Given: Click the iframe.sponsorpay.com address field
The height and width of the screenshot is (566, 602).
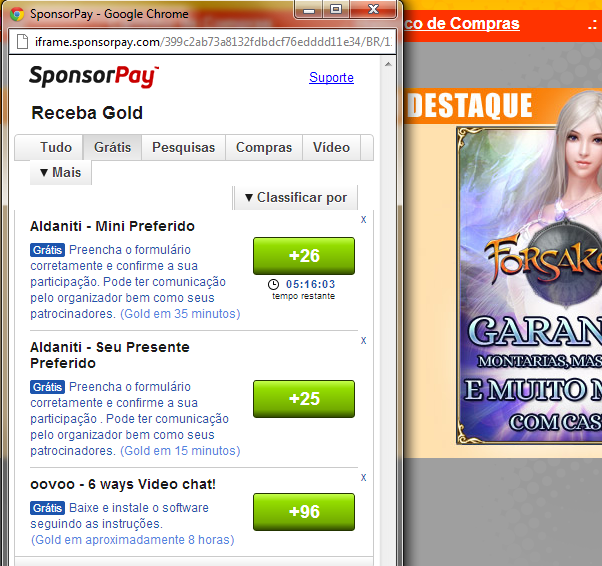Looking at the screenshot, I should pos(213,41).
